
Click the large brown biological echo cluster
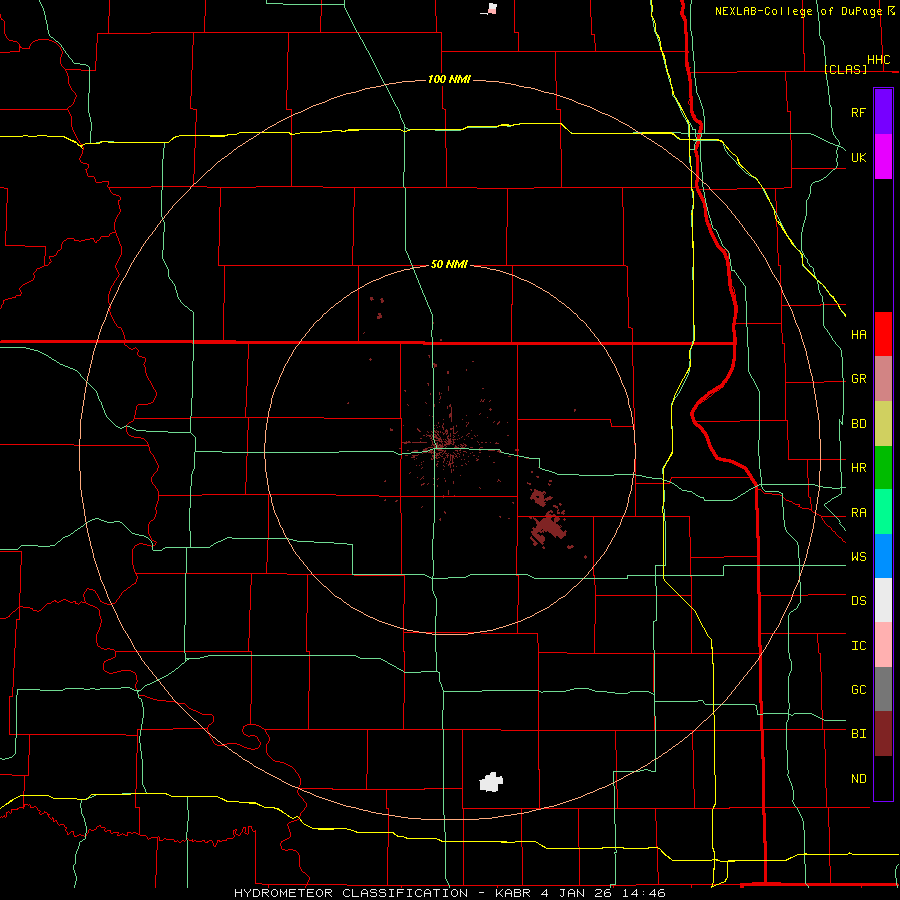tap(547, 526)
